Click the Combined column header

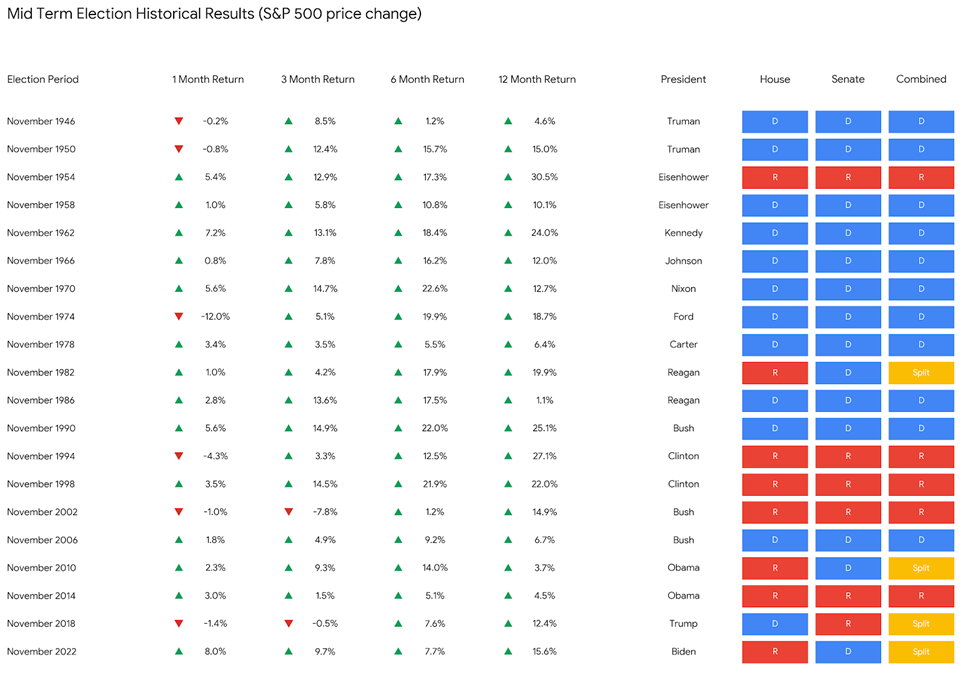[921, 79]
